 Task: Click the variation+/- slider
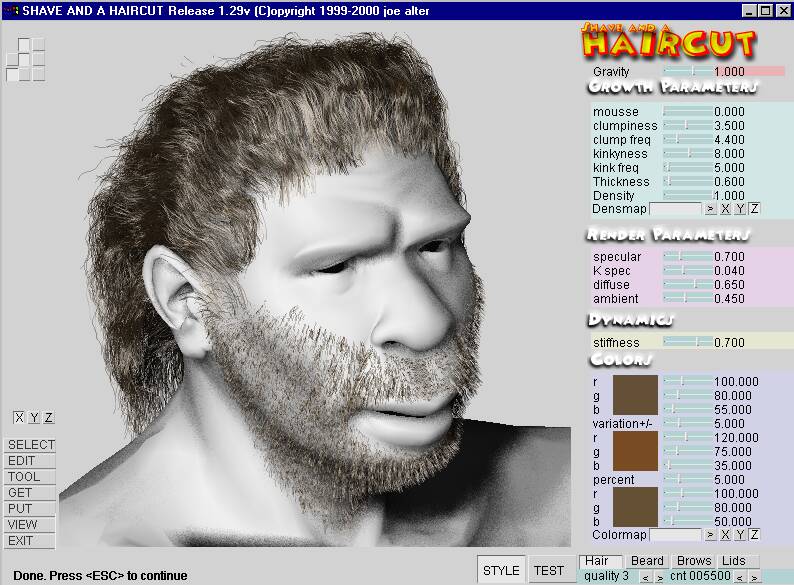pos(688,423)
